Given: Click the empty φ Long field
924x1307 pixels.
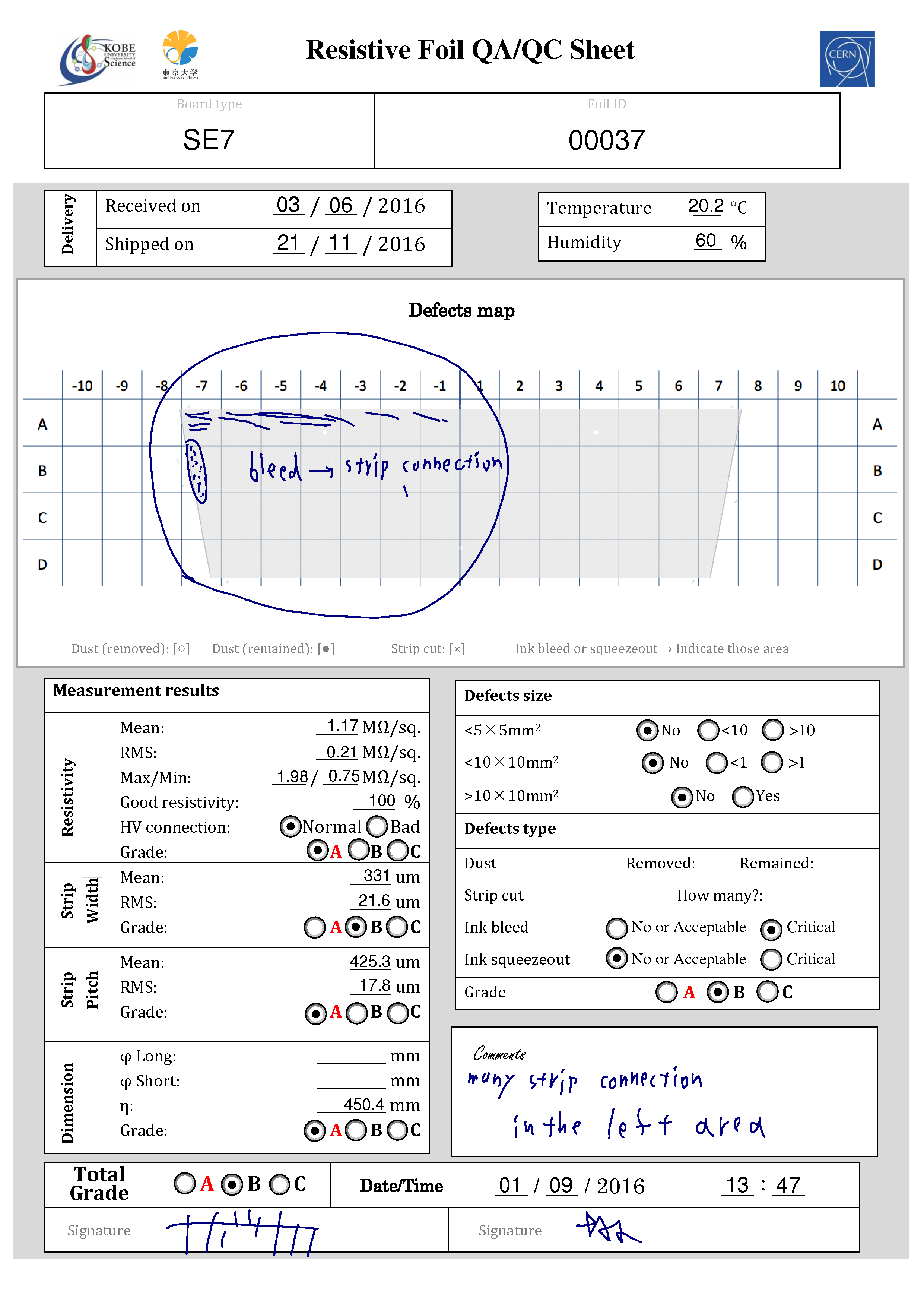Looking at the screenshot, I should pos(352,1056).
